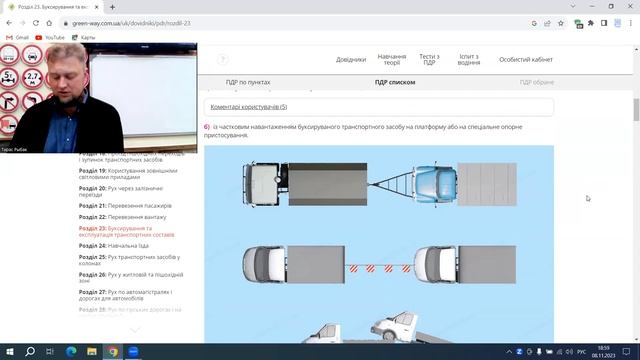640x360 pixels.
Task: Open Розділ 27 автомагістралі section
Action: (x=125, y=295)
